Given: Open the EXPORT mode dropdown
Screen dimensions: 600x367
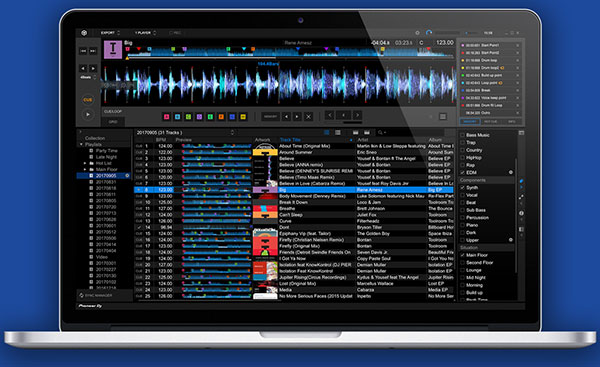Looking at the screenshot, I should [110, 33].
